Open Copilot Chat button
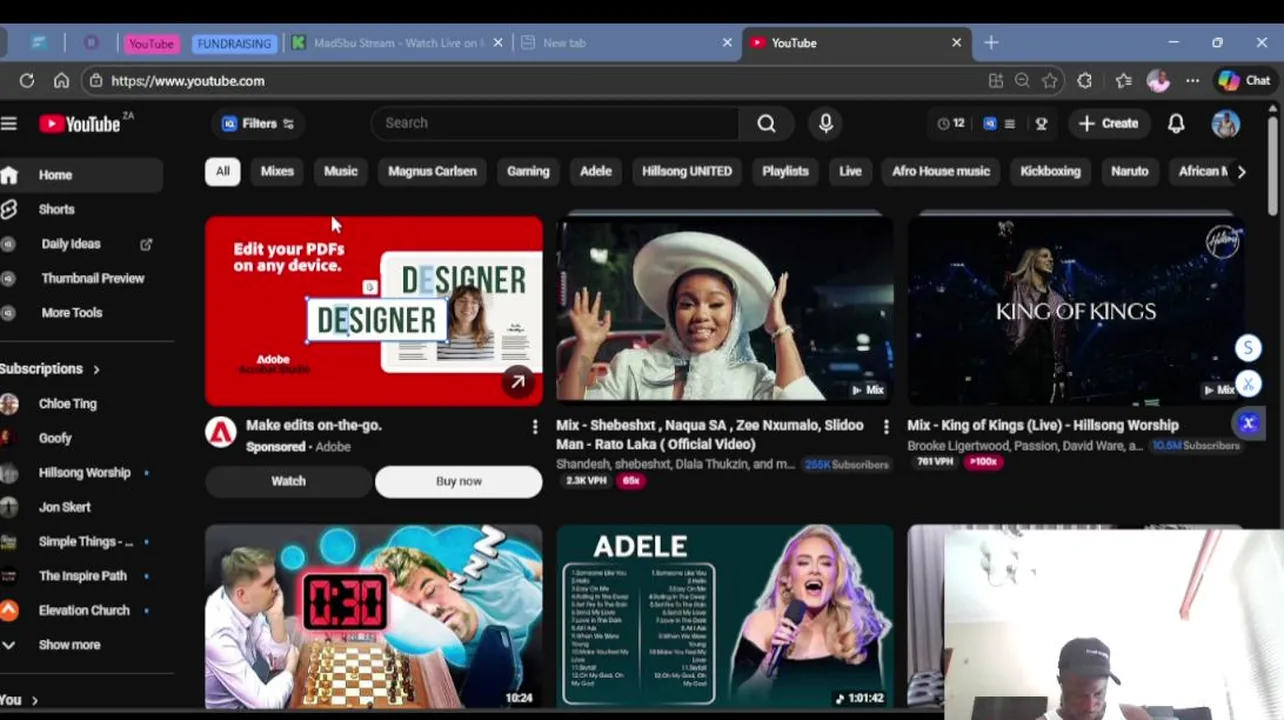This screenshot has width=1284, height=720. 1245,81
